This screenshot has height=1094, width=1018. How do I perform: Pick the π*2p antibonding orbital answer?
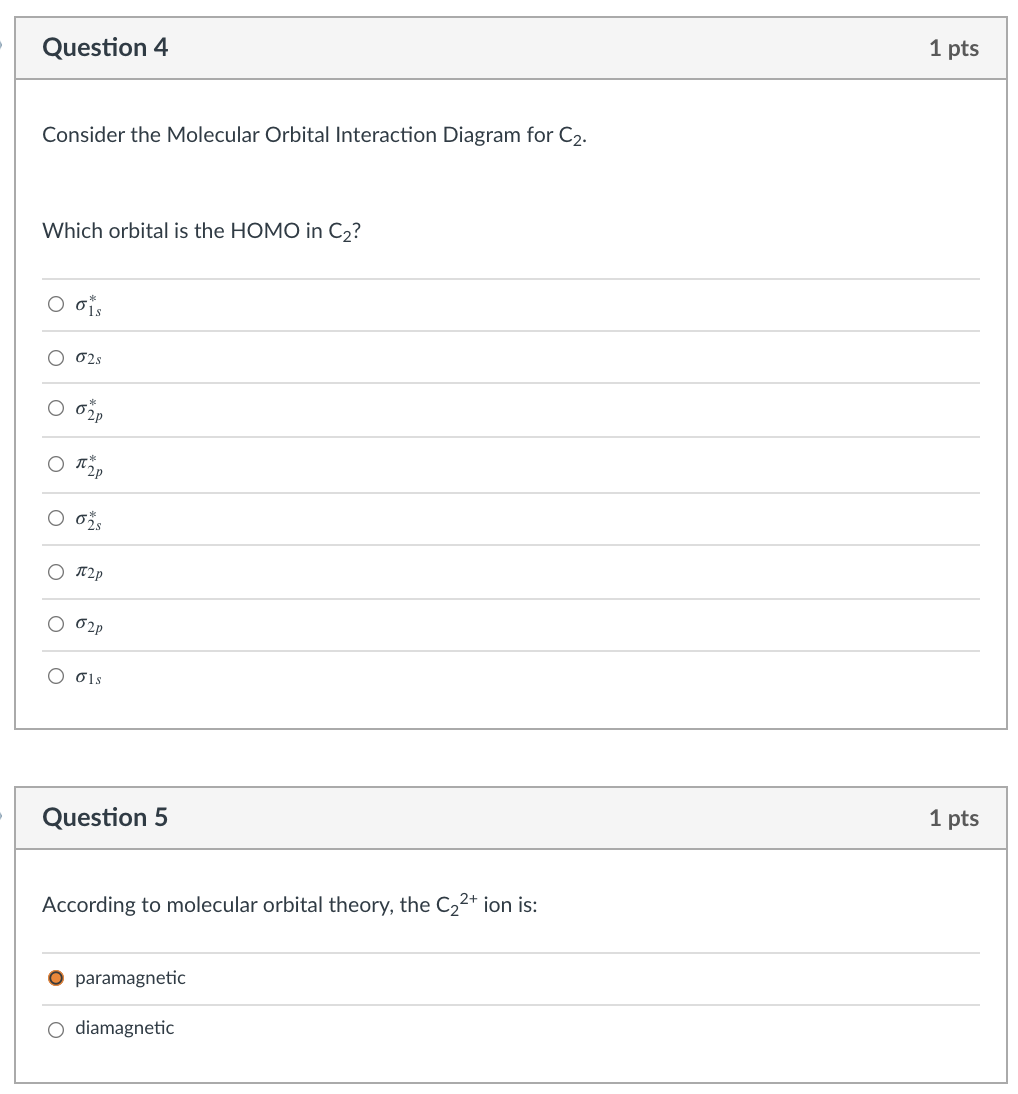point(56,464)
